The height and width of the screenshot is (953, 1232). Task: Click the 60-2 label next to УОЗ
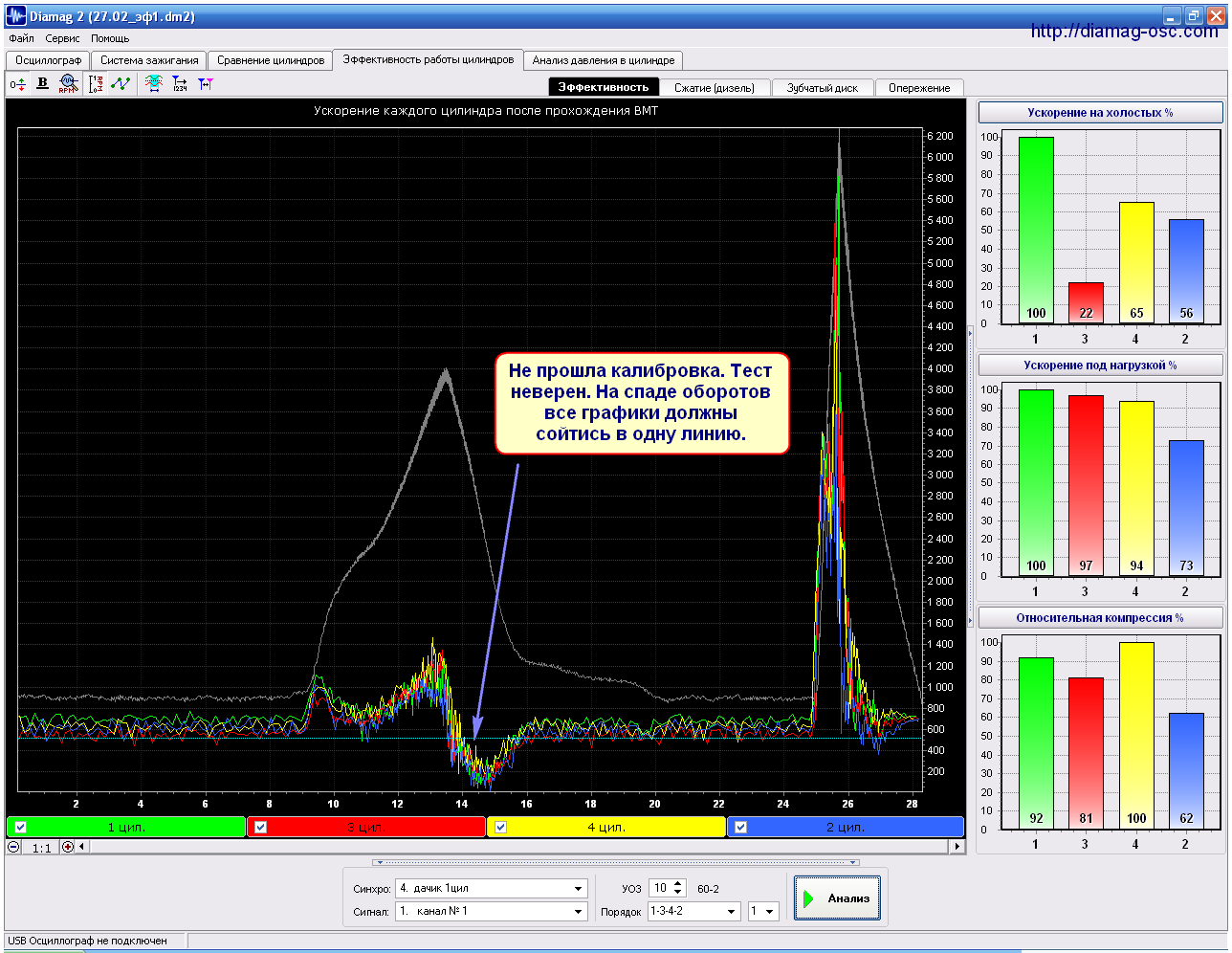coord(709,889)
